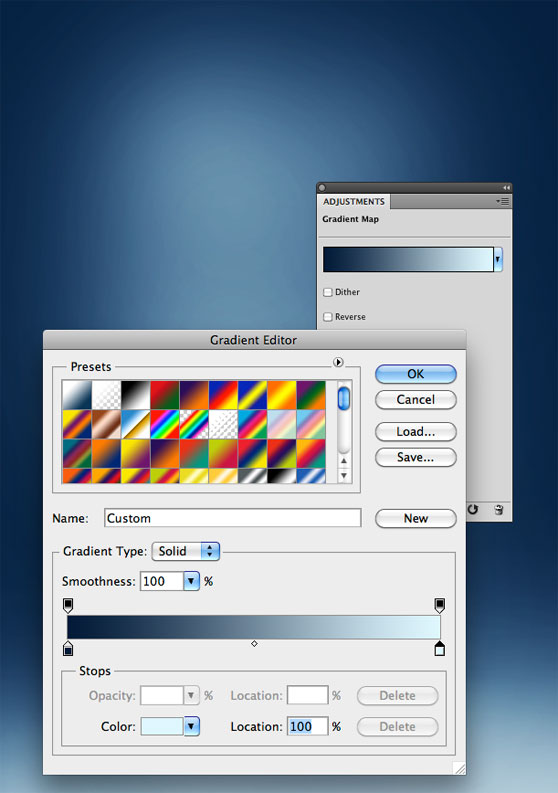Click Delete button in the Opacity row

tap(398, 695)
